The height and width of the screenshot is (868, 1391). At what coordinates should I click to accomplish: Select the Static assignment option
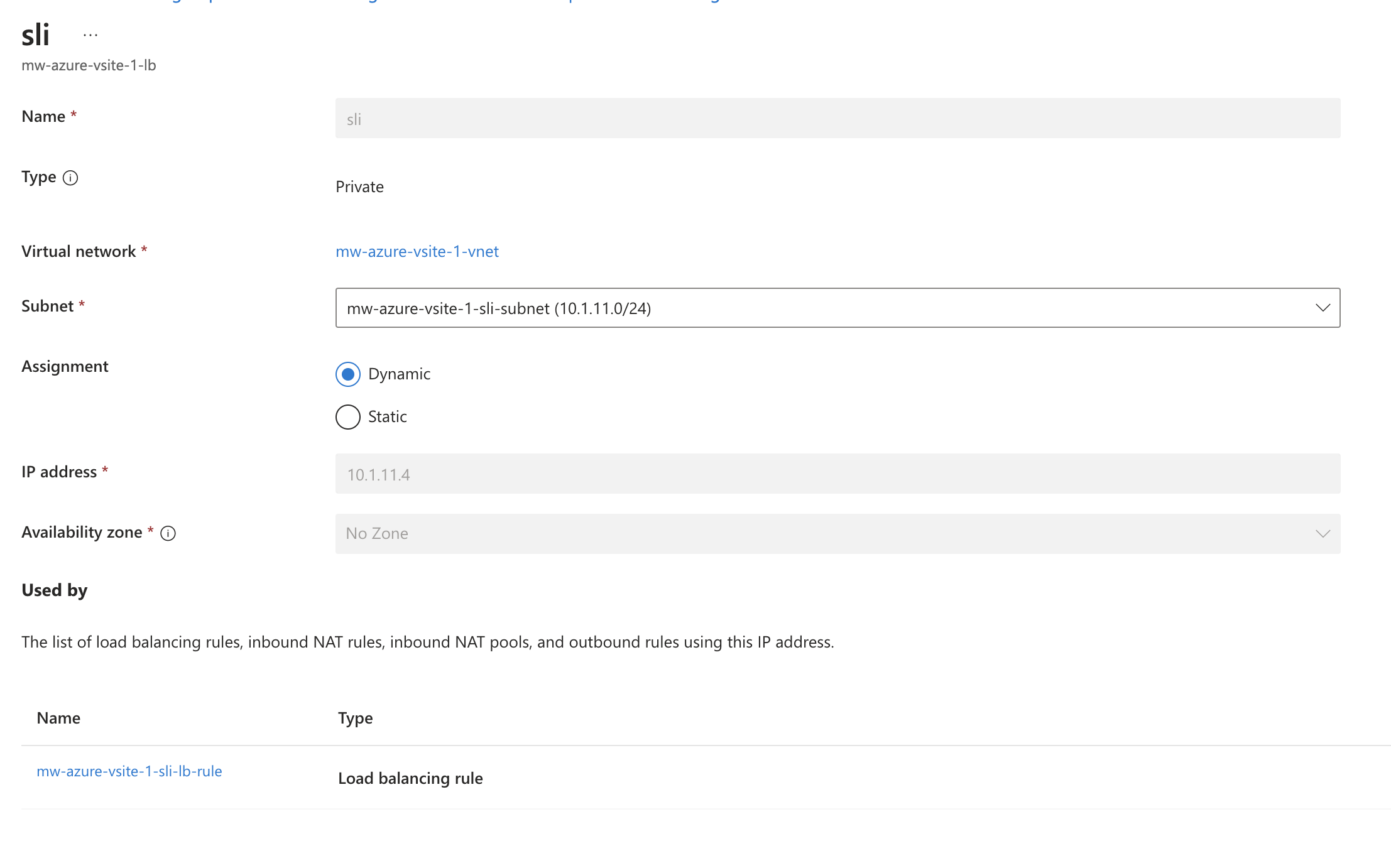coord(347,416)
